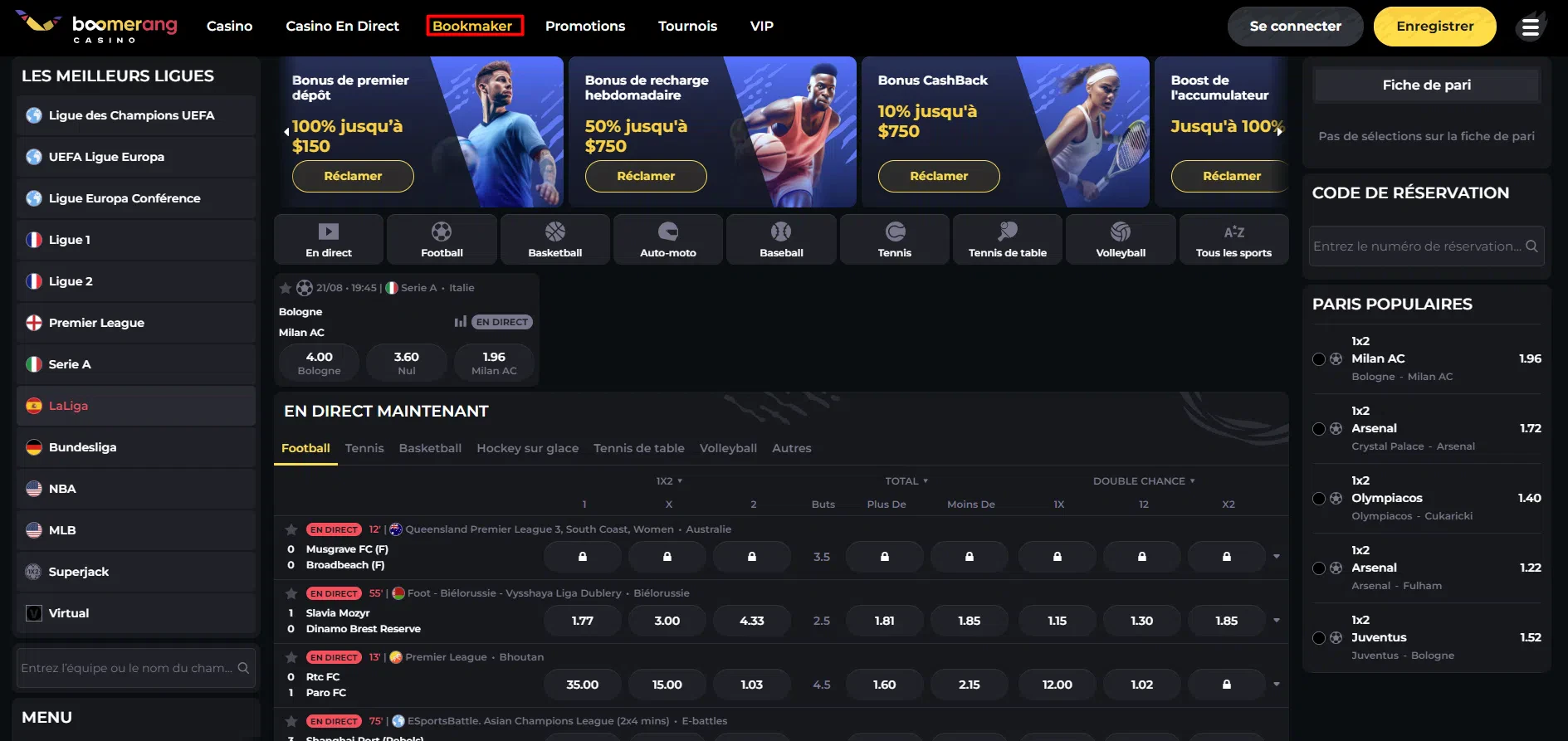Screen dimensions: 1568x741
Task: Open the Casino En Direct menu
Action: [x=342, y=27]
